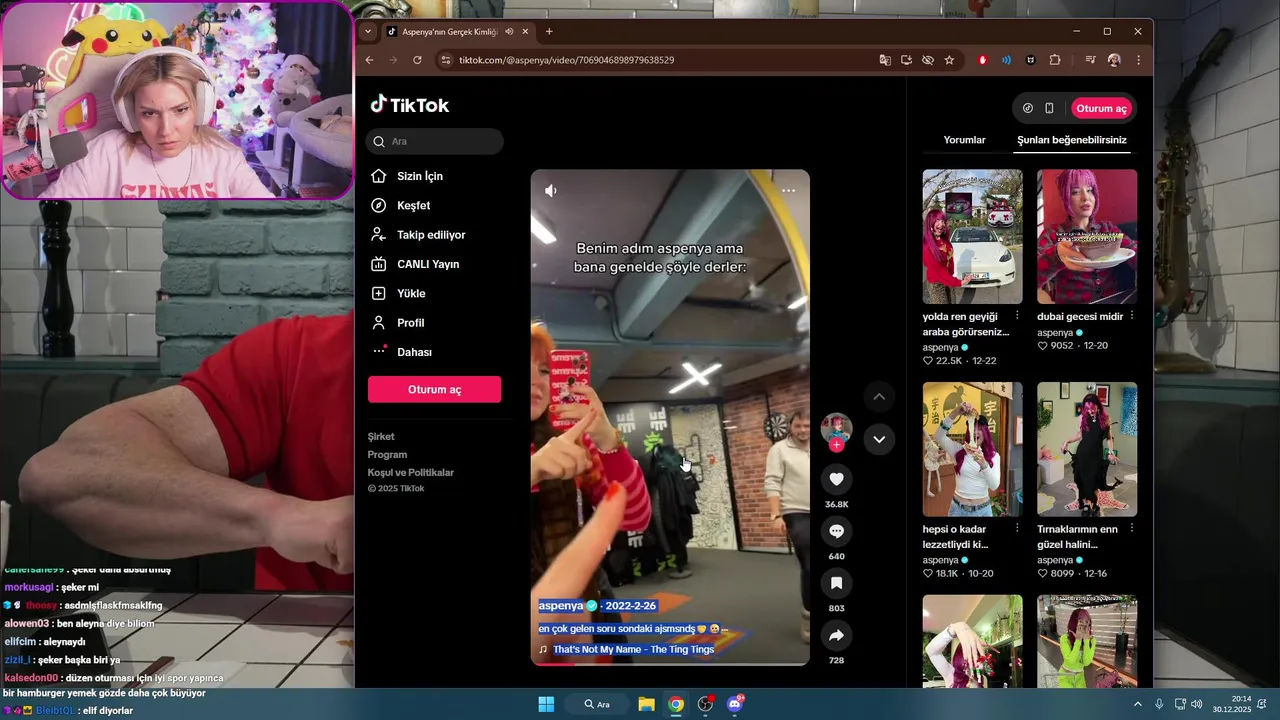Screen dimensions: 1280x720
Task: Click the tiktok.com address bar URL
Action: pyautogui.click(x=566, y=60)
